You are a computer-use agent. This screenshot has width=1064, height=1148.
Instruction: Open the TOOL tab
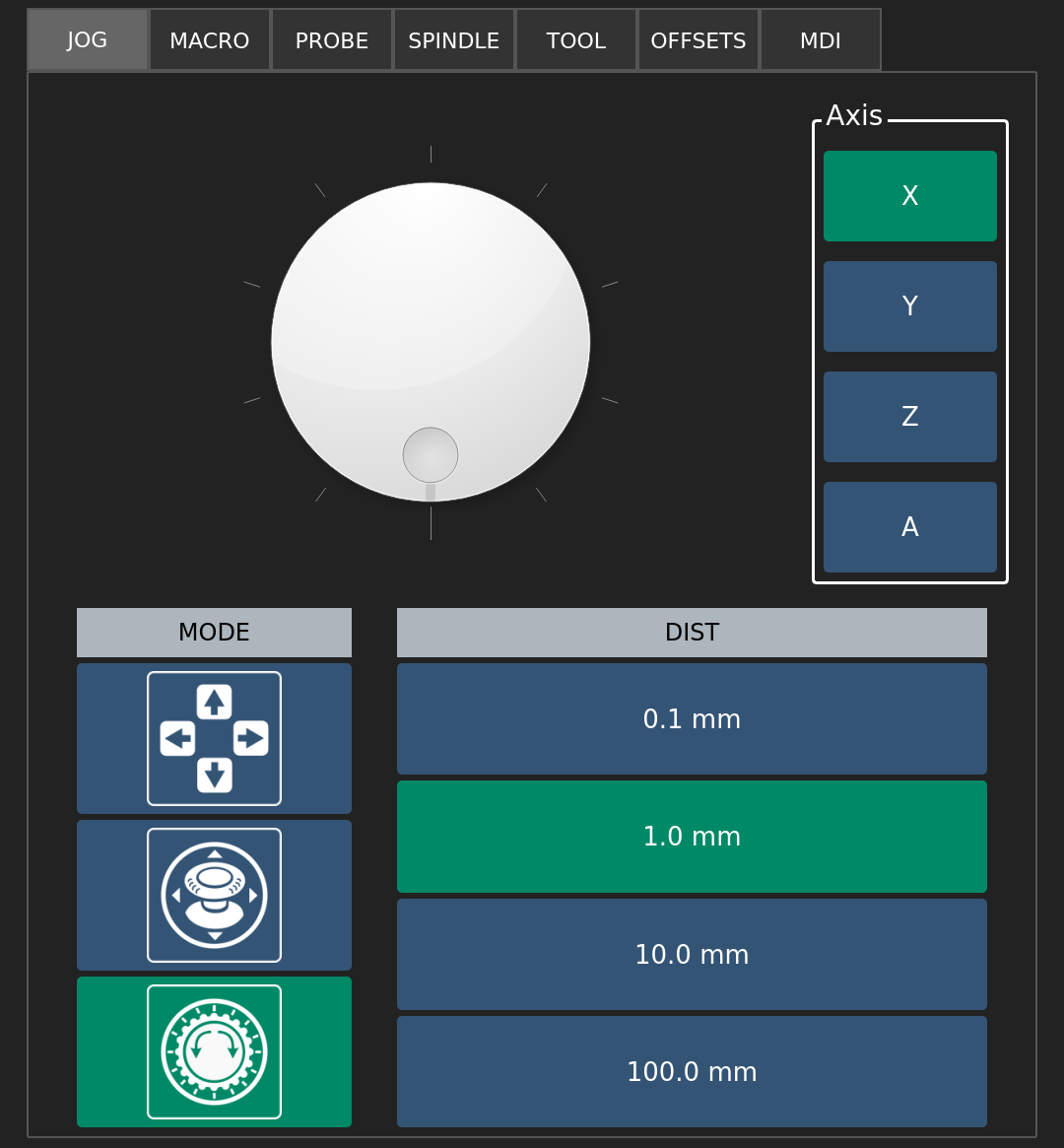(576, 40)
